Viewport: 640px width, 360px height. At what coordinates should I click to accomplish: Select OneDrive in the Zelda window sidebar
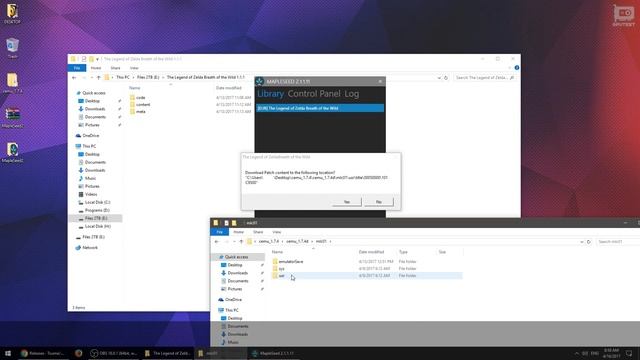coord(91,136)
